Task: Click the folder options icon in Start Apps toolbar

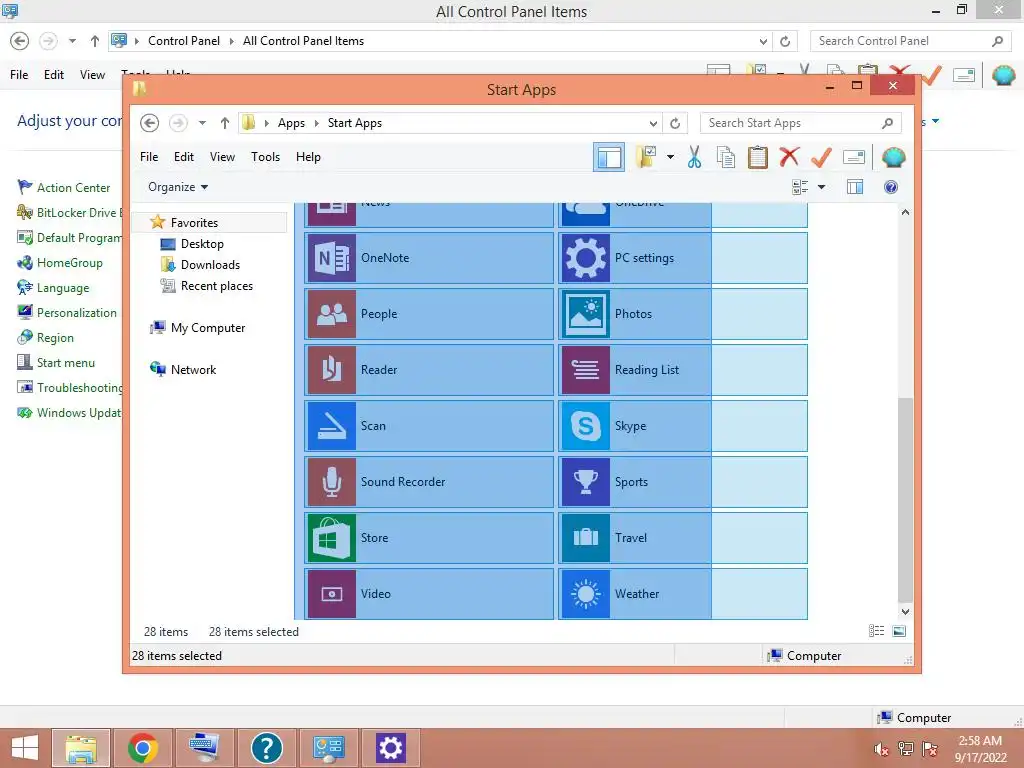Action: [645, 157]
